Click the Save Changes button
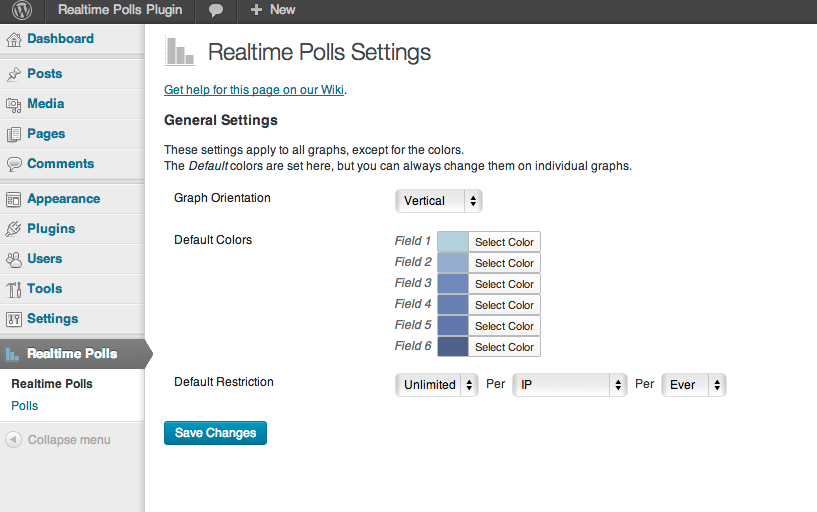Image resolution: width=817 pixels, height=512 pixels. [215, 433]
